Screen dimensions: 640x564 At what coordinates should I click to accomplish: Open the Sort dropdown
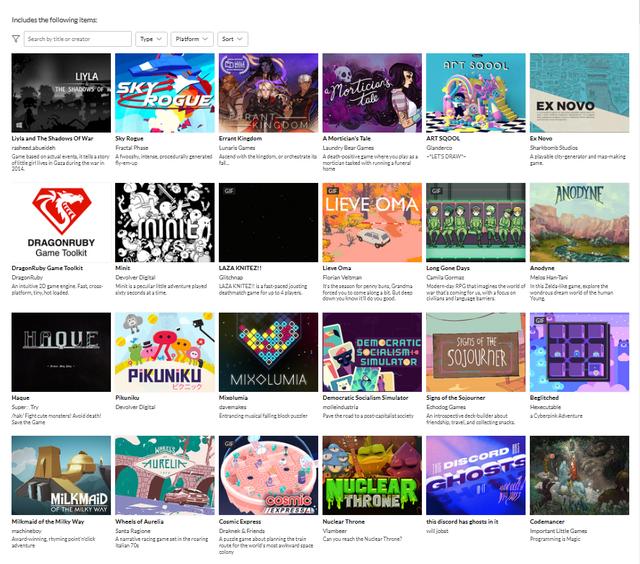[x=232, y=39]
